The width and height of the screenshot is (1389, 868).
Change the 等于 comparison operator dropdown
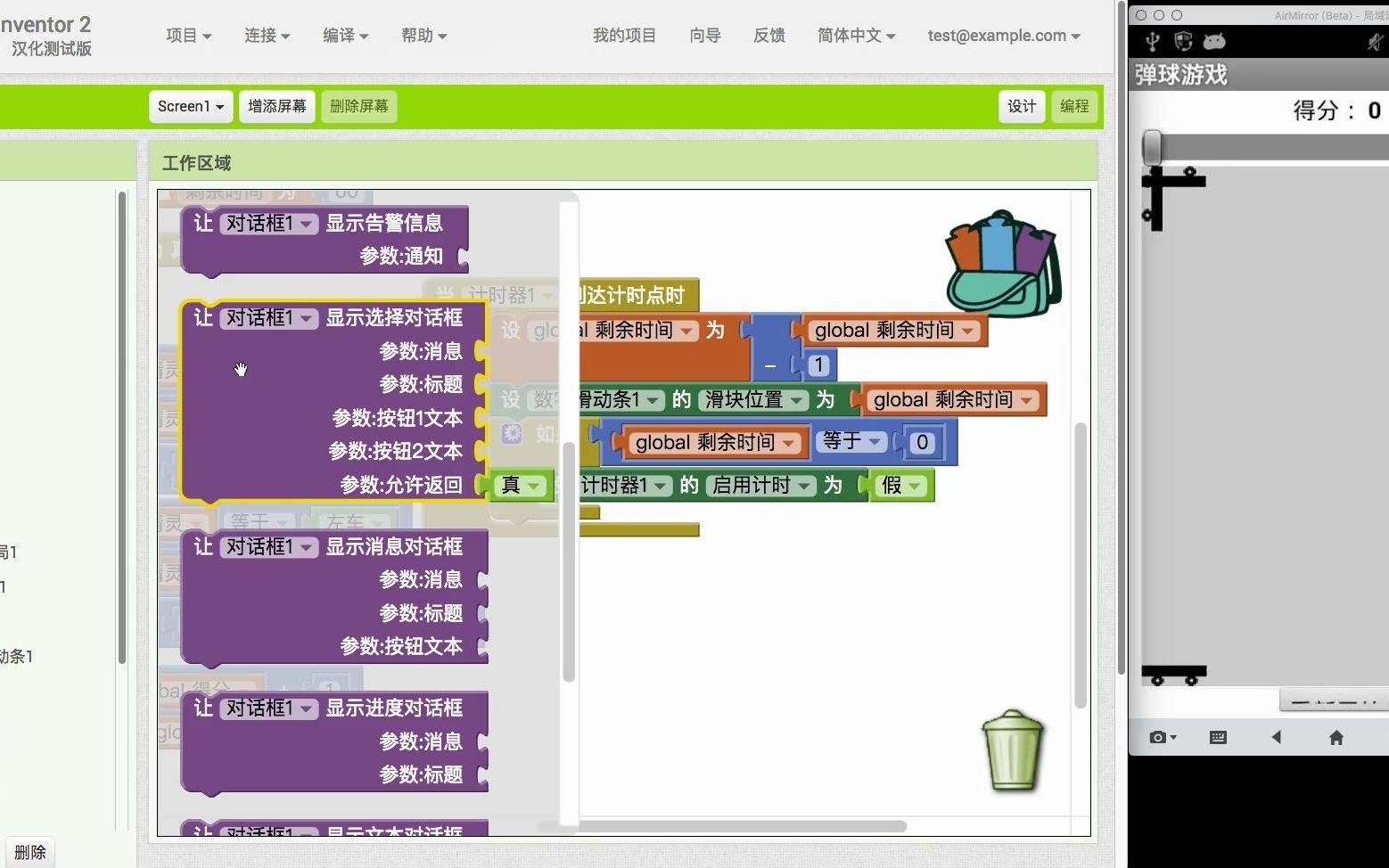click(x=851, y=441)
